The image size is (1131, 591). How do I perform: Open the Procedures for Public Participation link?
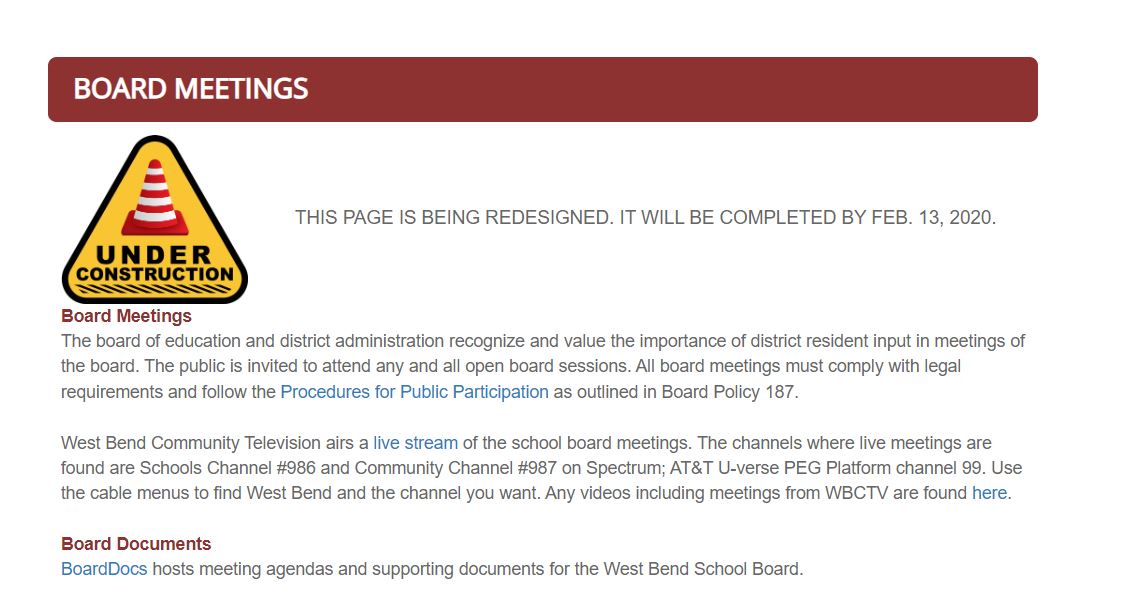pyautogui.click(x=414, y=392)
